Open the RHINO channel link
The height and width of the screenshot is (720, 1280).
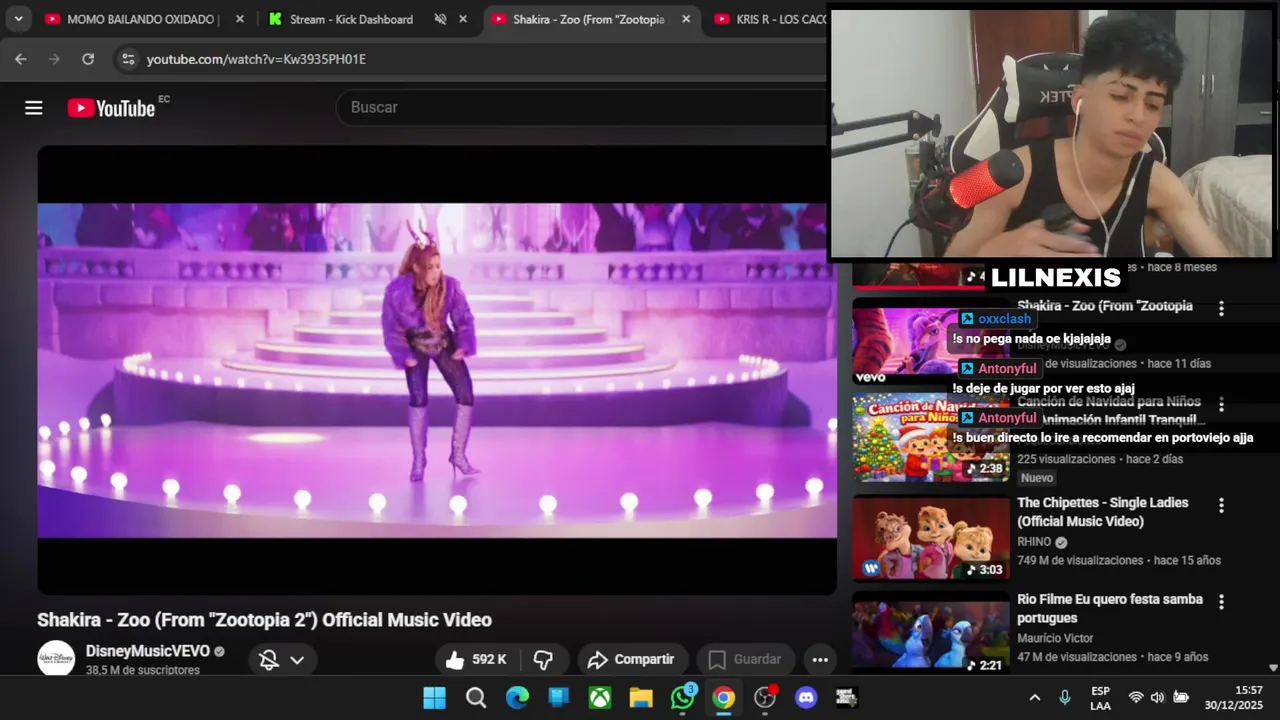point(1034,542)
